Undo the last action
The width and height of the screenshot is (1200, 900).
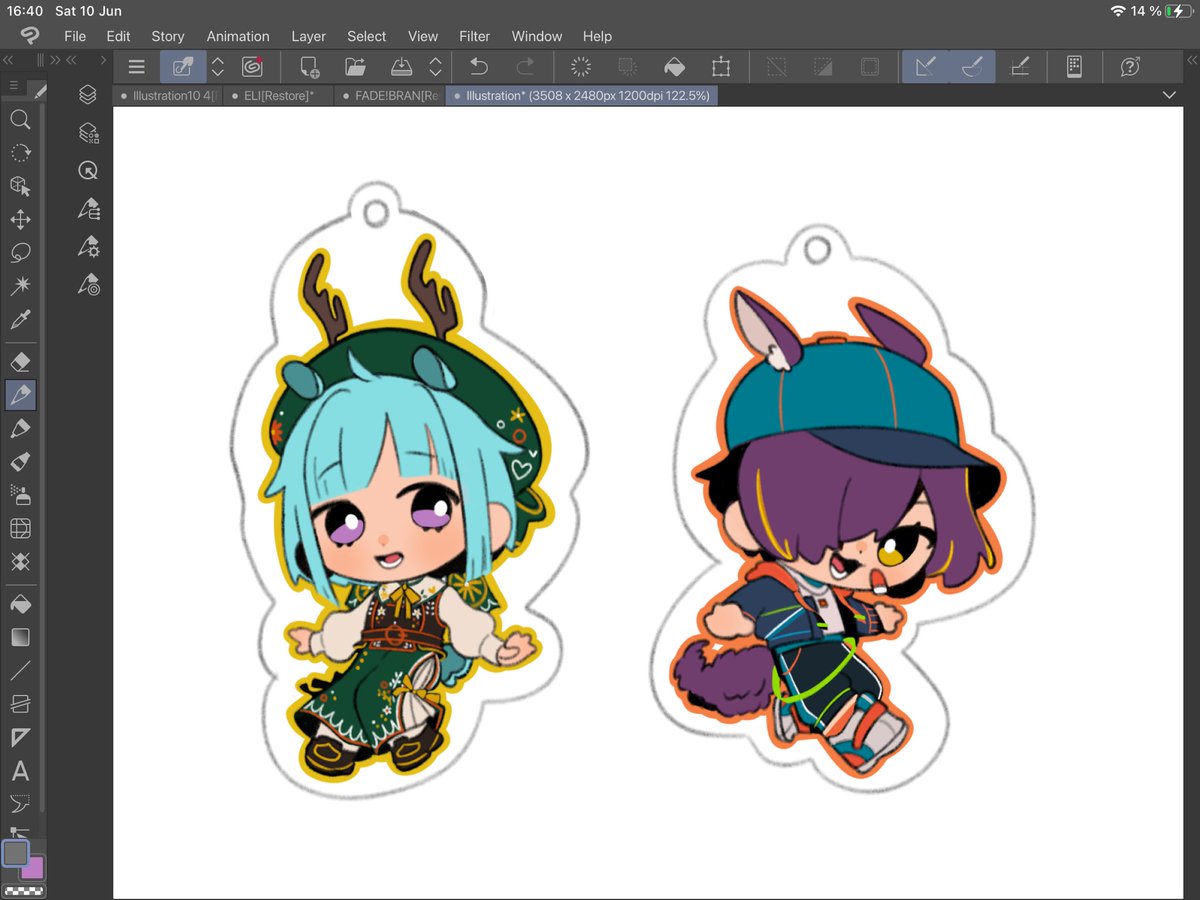479,67
